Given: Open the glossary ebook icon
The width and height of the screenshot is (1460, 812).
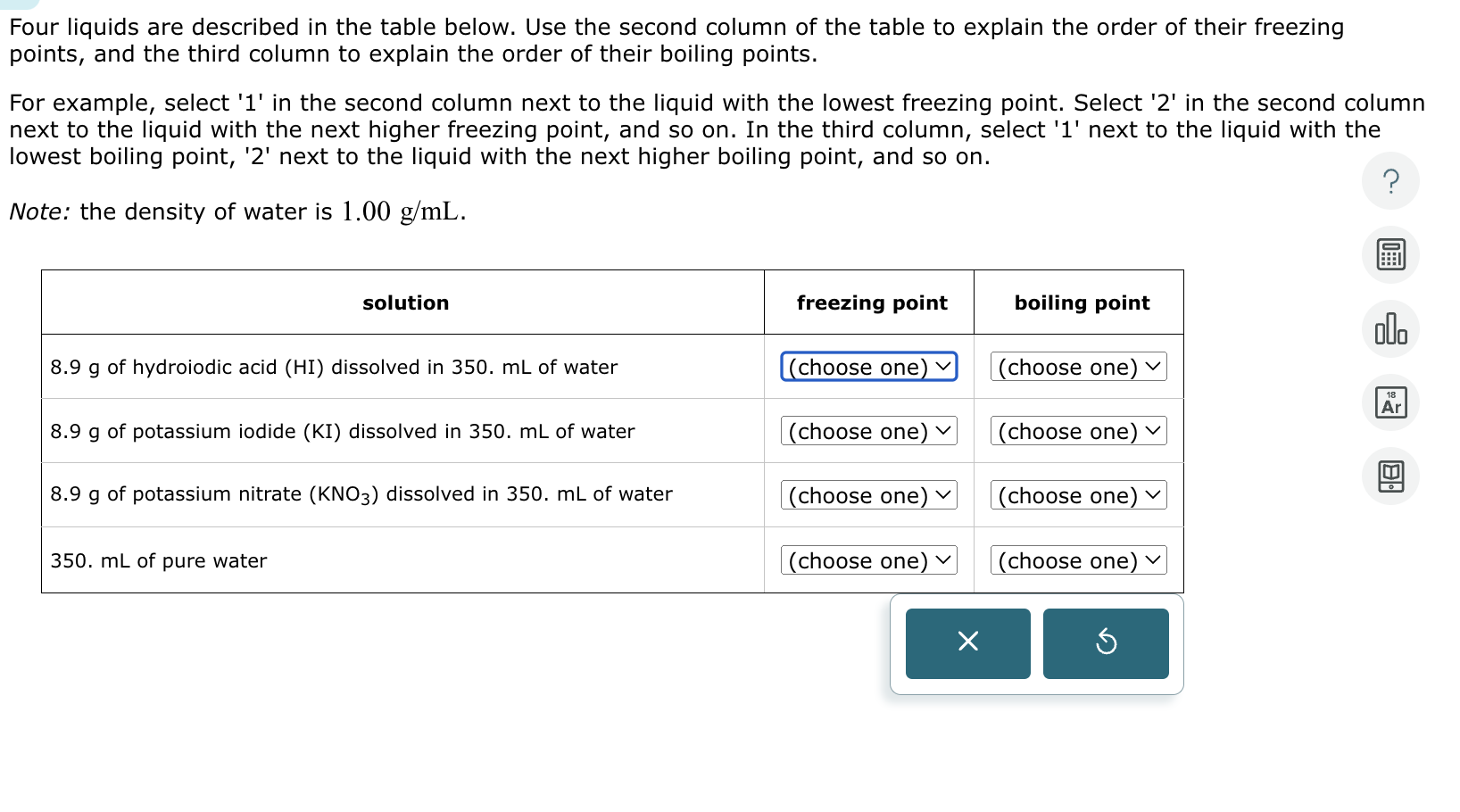Looking at the screenshot, I should [x=1389, y=476].
